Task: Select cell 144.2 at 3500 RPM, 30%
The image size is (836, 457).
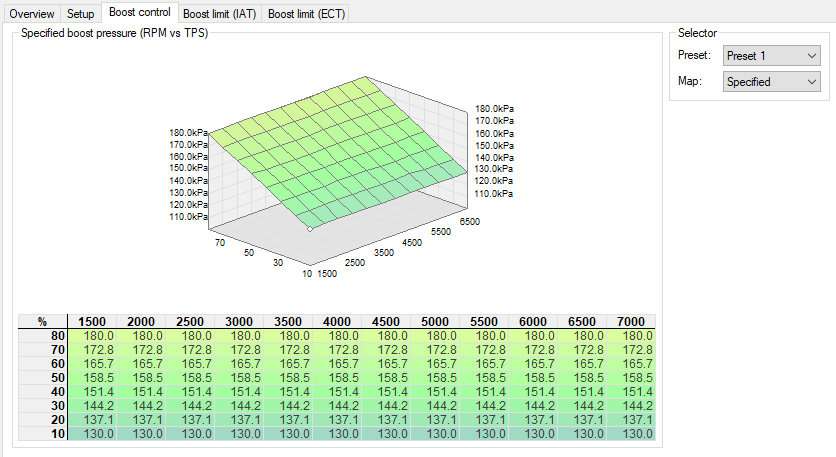Action: click(288, 406)
